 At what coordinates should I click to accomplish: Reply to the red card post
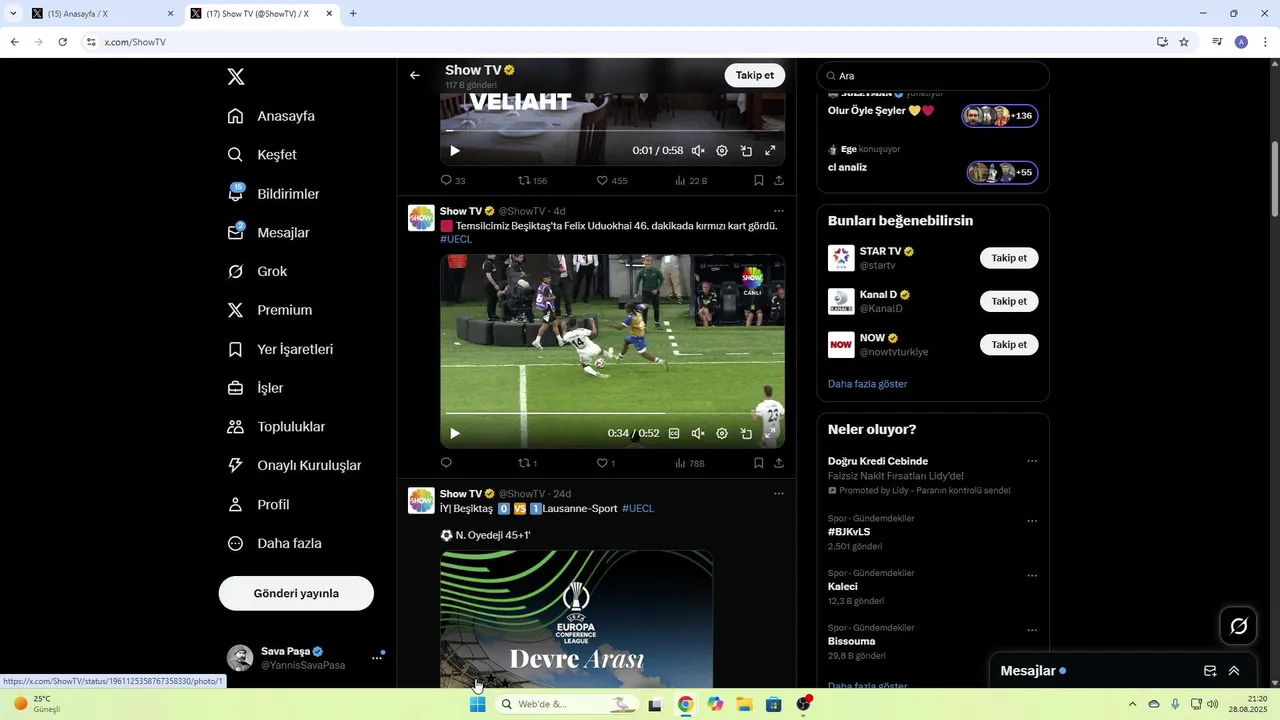446,463
